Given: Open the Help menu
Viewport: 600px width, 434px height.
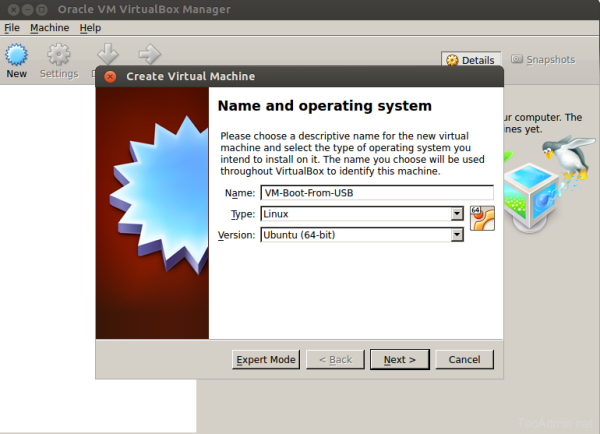Looking at the screenshot, I should [x=90, y=28].
